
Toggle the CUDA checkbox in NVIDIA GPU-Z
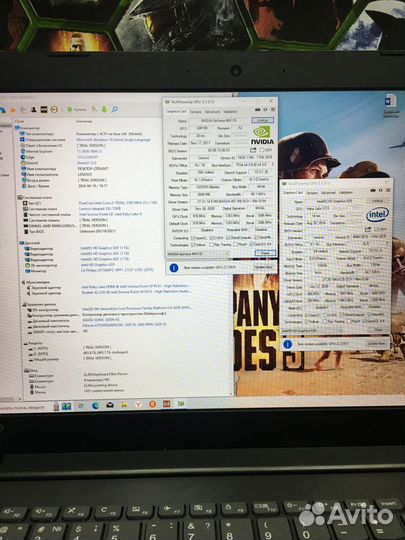click(211, 238)
